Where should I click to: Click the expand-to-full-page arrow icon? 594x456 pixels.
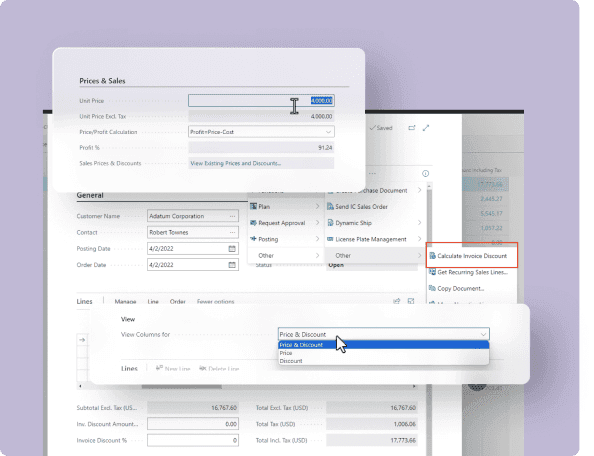(x=426, y=128)
